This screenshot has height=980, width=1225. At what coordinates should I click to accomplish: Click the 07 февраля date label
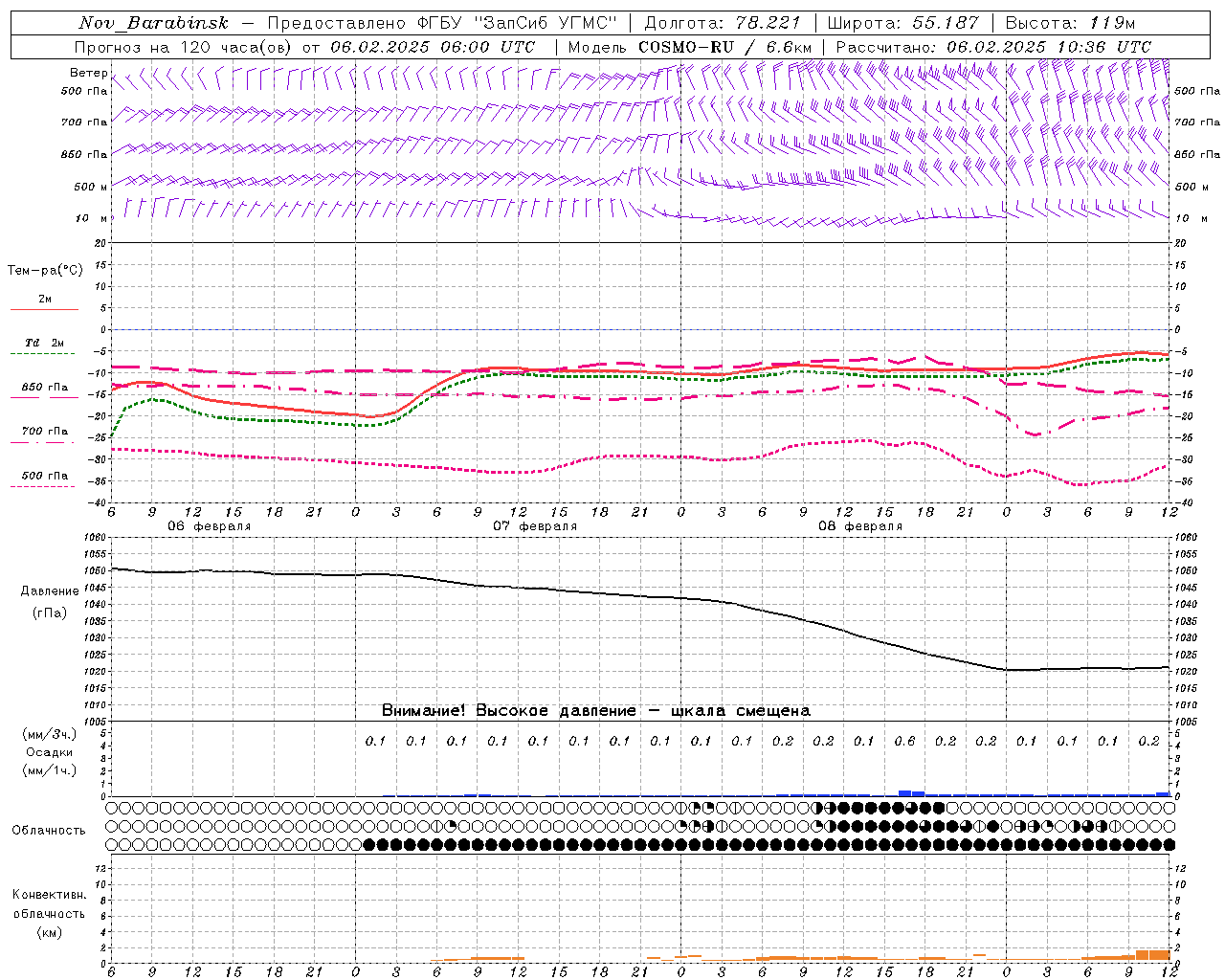[x=535, y=526]
